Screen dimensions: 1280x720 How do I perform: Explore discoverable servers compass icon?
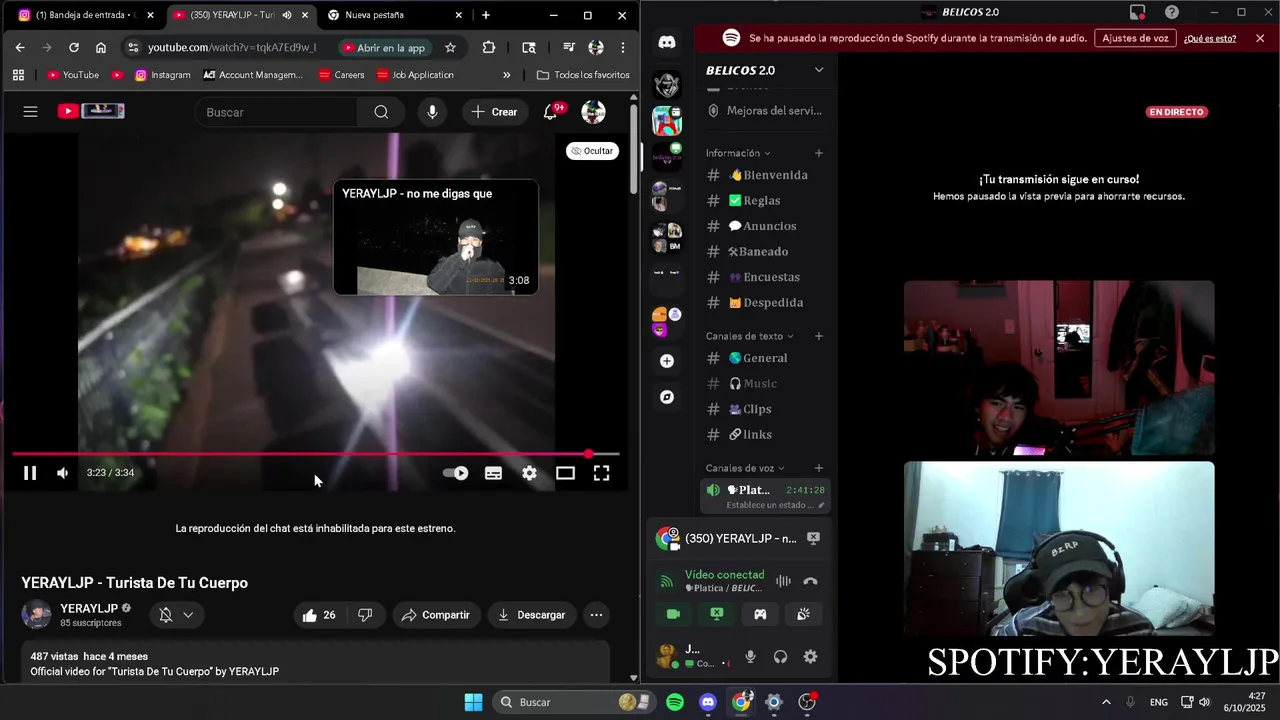point(667,397)
